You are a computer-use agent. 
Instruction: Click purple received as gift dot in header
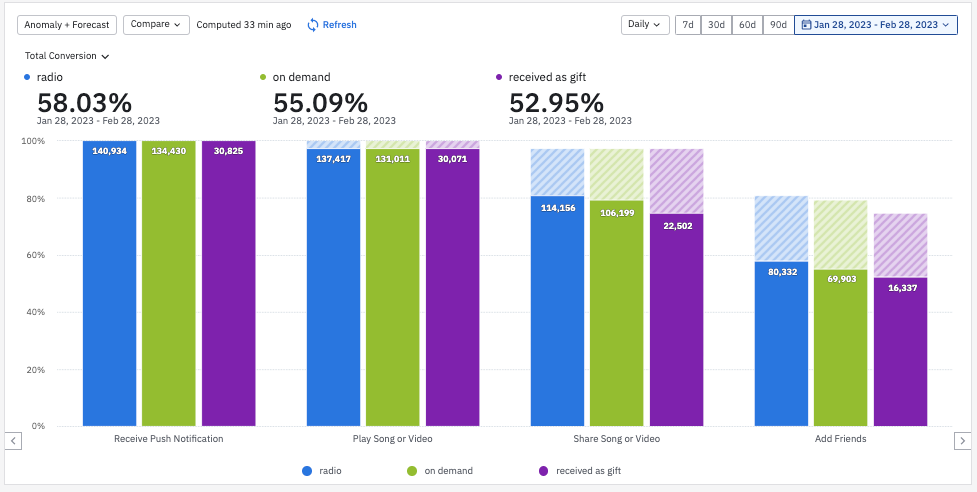tap(498, 78)
